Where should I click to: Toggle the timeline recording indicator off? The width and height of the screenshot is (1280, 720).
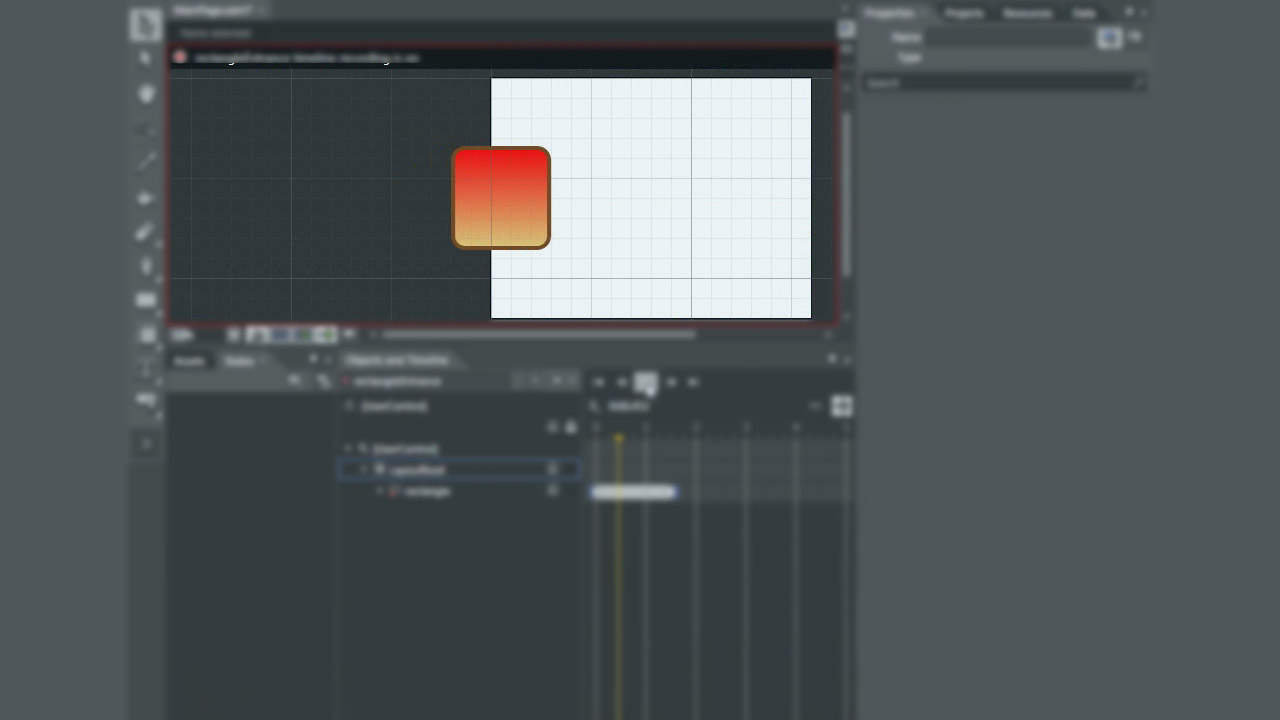pos(180,58)
